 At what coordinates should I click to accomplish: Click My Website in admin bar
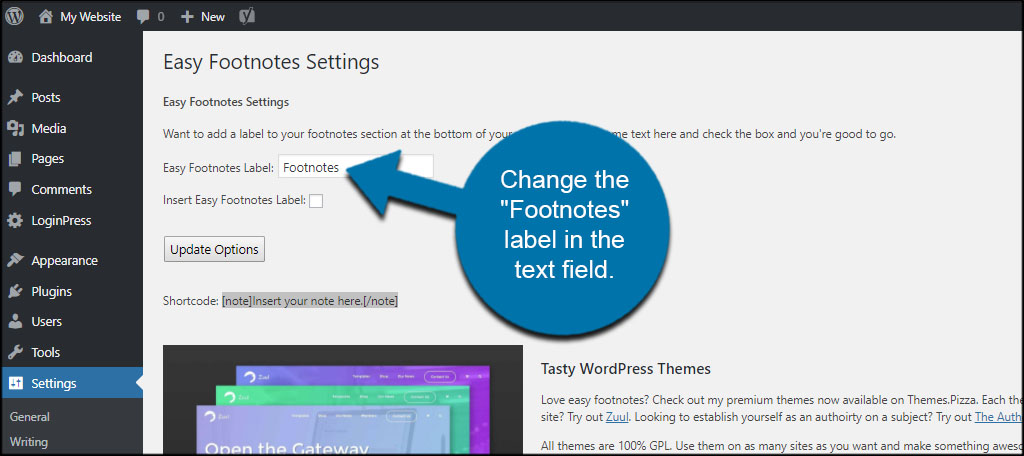click(x=91, y=17)
